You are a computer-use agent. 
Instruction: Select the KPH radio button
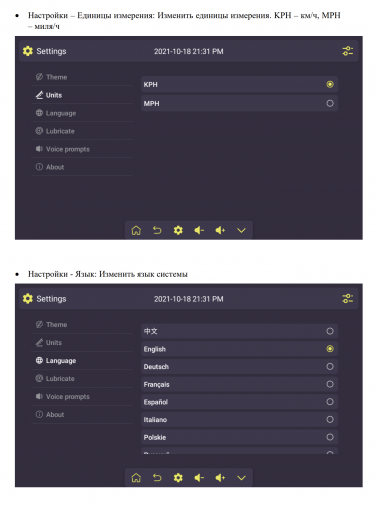(x=330, y=84)
